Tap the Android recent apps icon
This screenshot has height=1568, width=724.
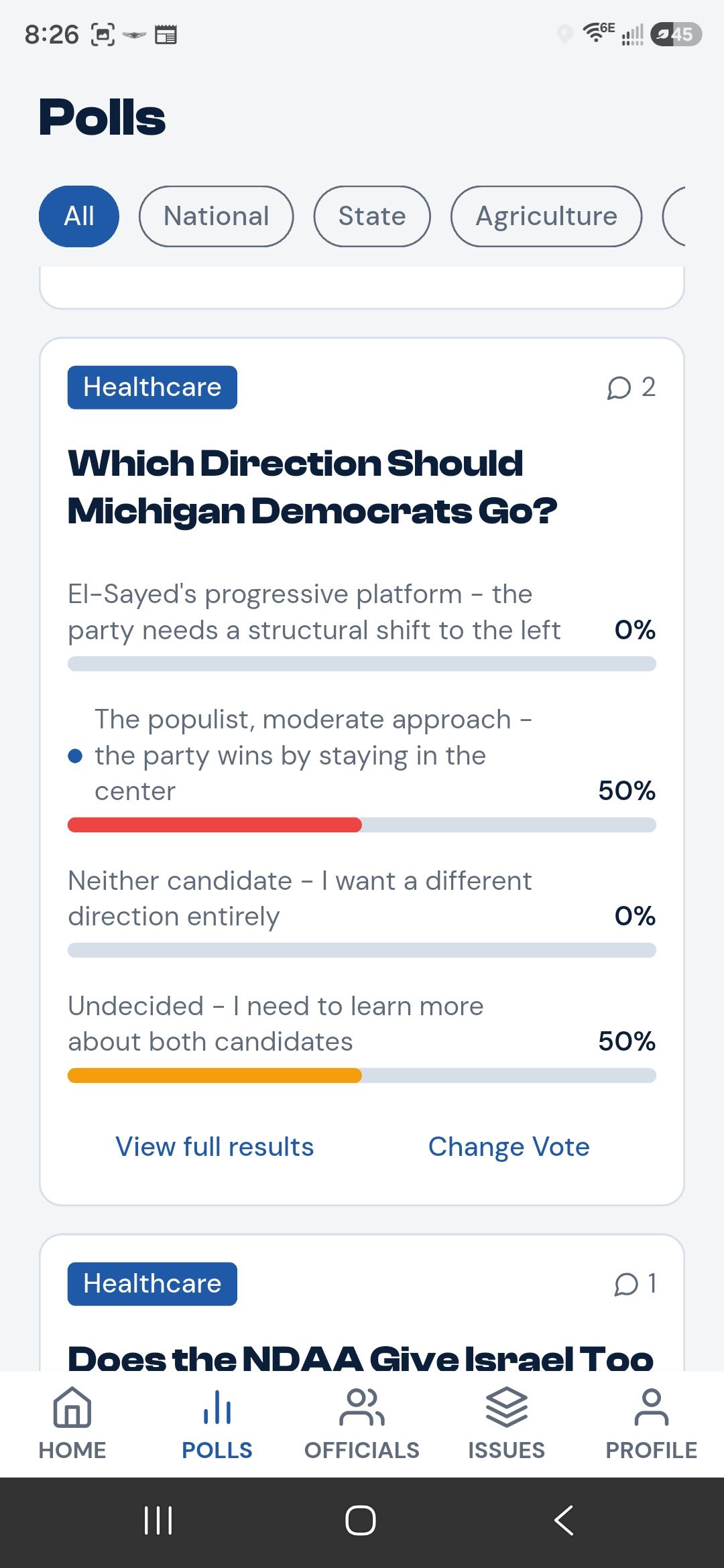(159, 1520)
